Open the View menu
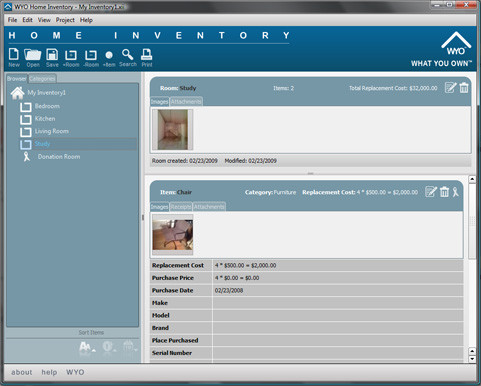 [x=44, y=20]
